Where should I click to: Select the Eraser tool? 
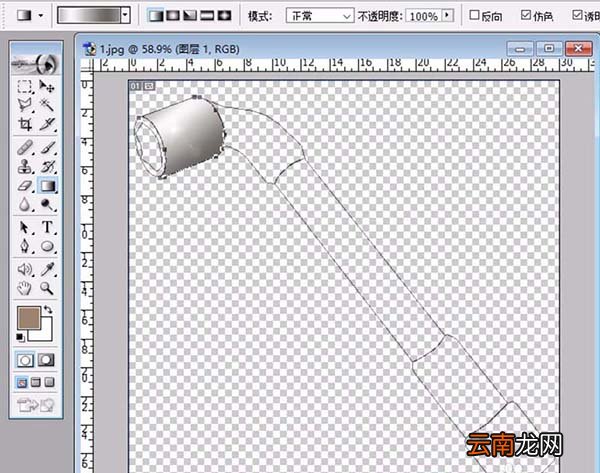[25, 186]
